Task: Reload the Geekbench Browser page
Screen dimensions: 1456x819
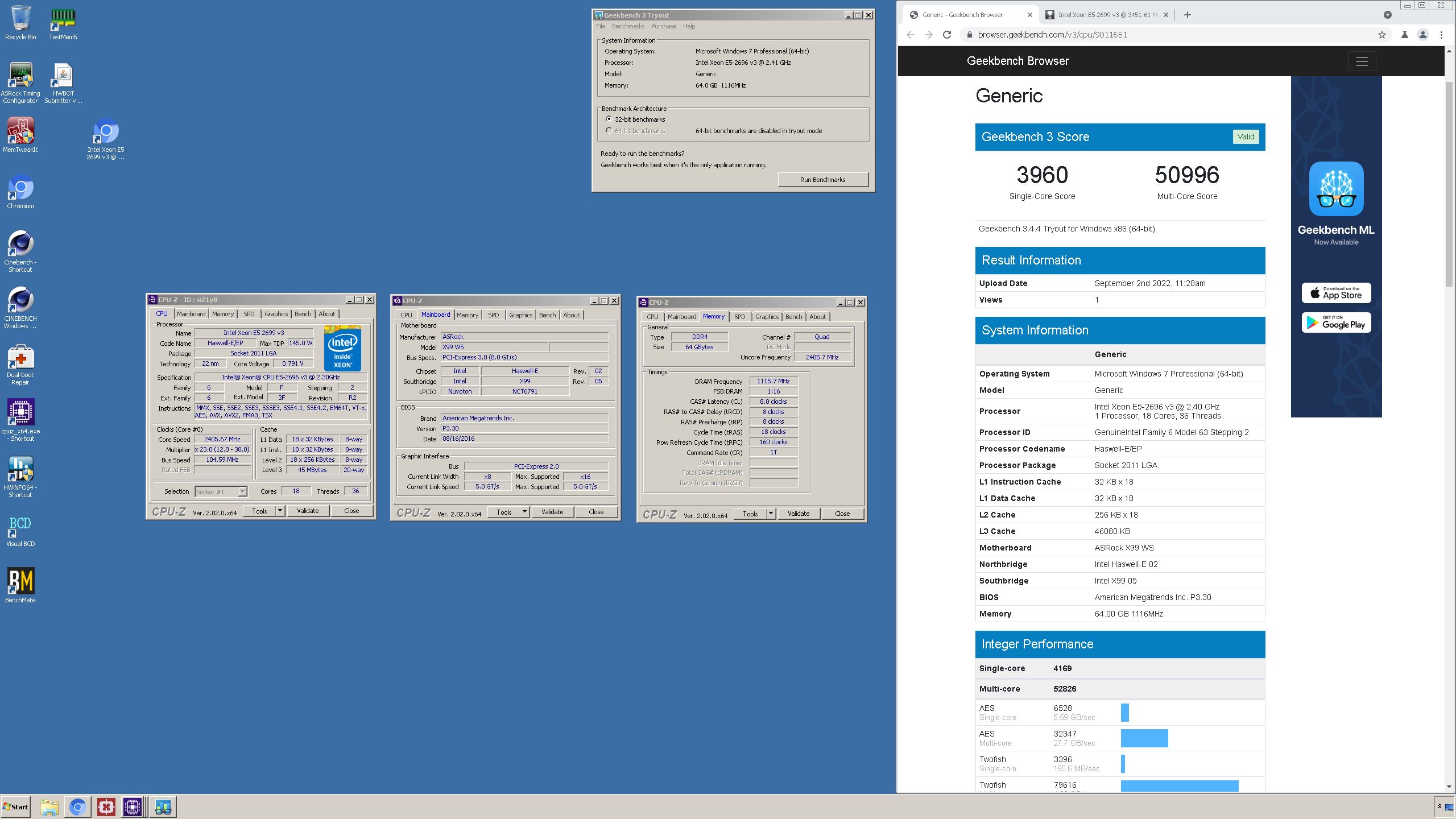Action: click(947, 35)
